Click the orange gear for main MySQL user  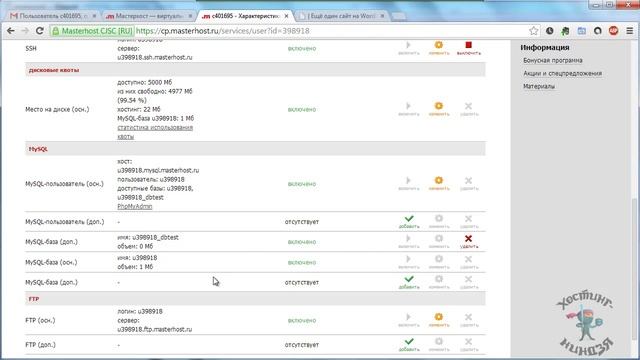pos(438,180)
